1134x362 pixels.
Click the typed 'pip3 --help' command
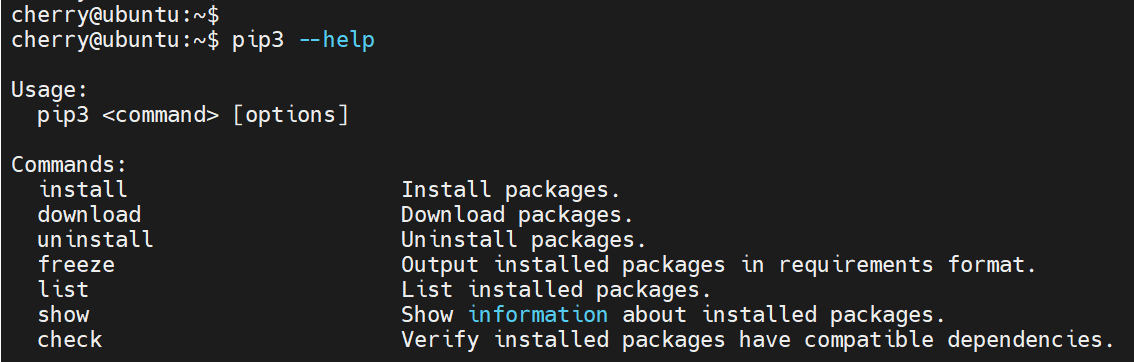(303, 40)
